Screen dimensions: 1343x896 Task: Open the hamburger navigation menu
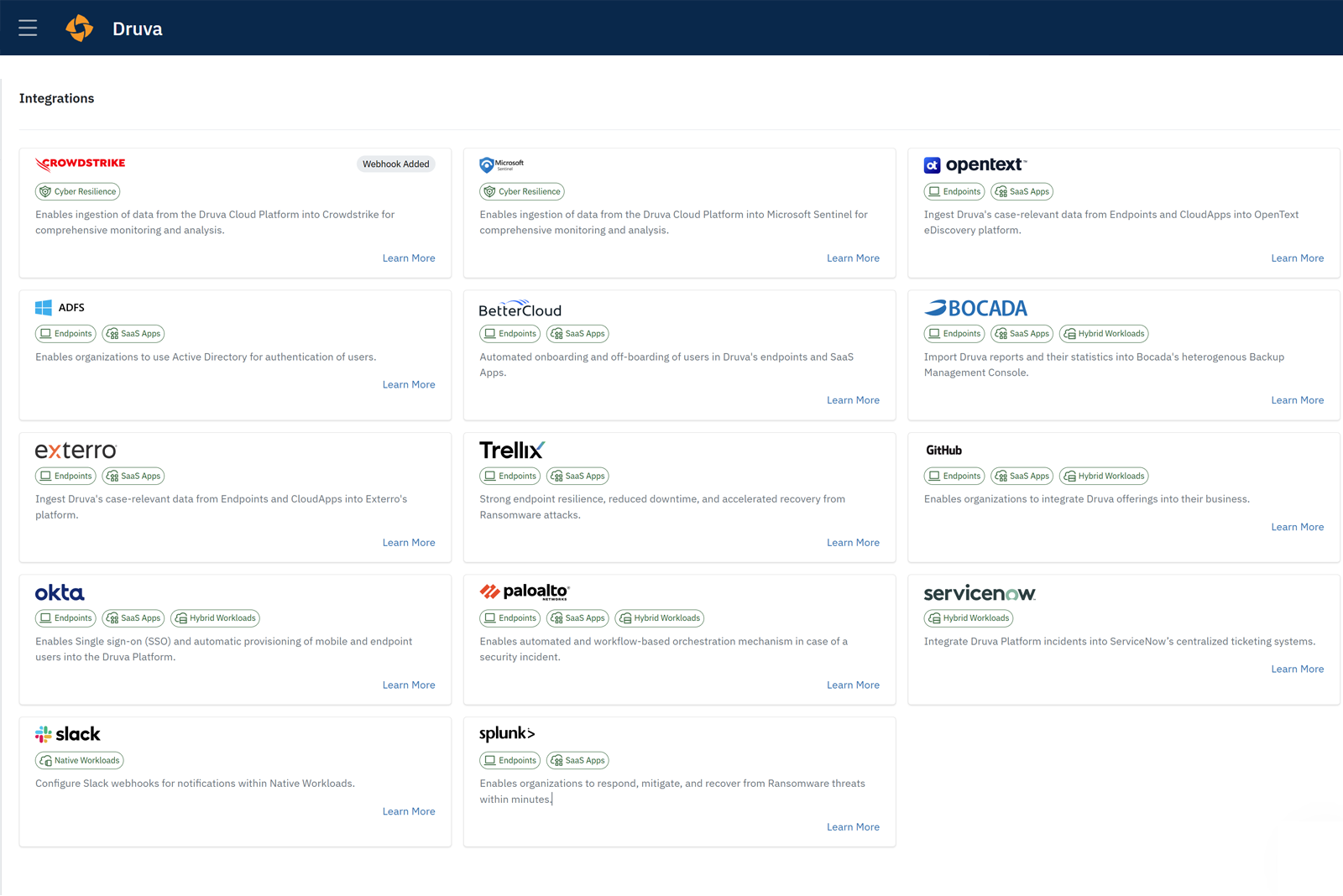28,29
